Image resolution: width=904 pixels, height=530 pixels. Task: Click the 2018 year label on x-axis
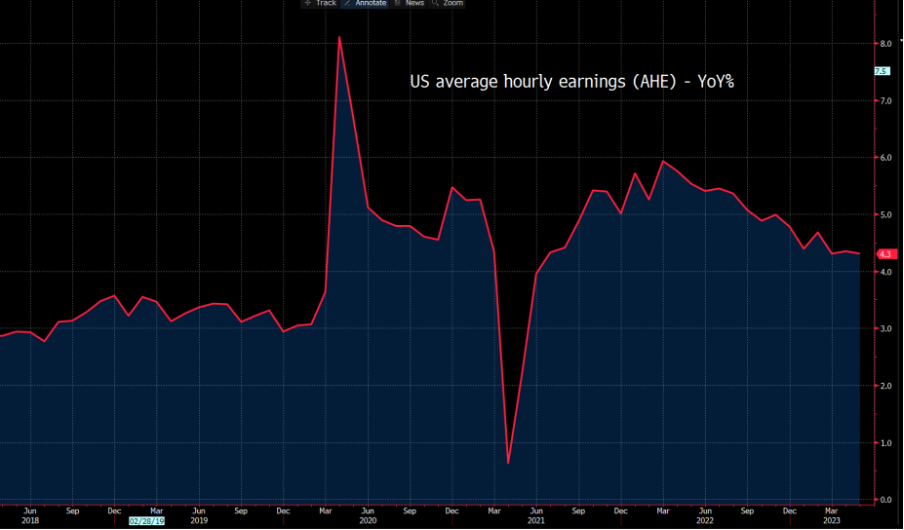point(30,521)
